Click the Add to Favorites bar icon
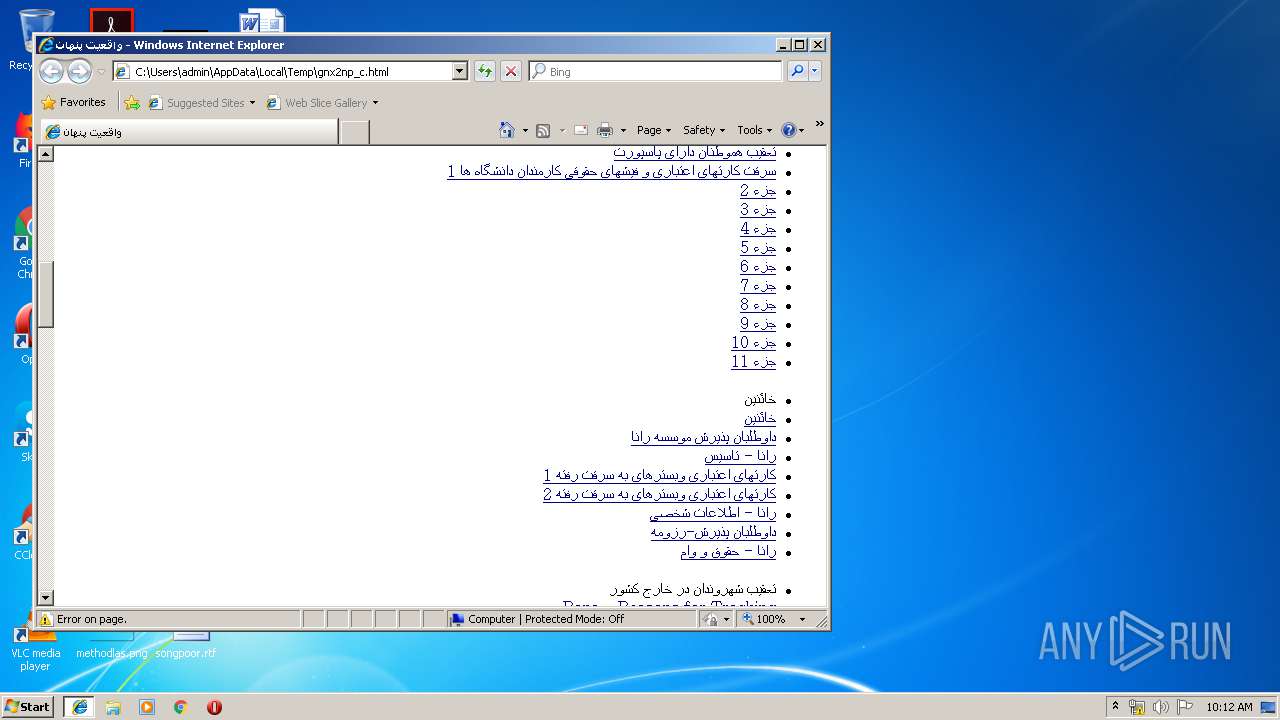 coord(132,102)
